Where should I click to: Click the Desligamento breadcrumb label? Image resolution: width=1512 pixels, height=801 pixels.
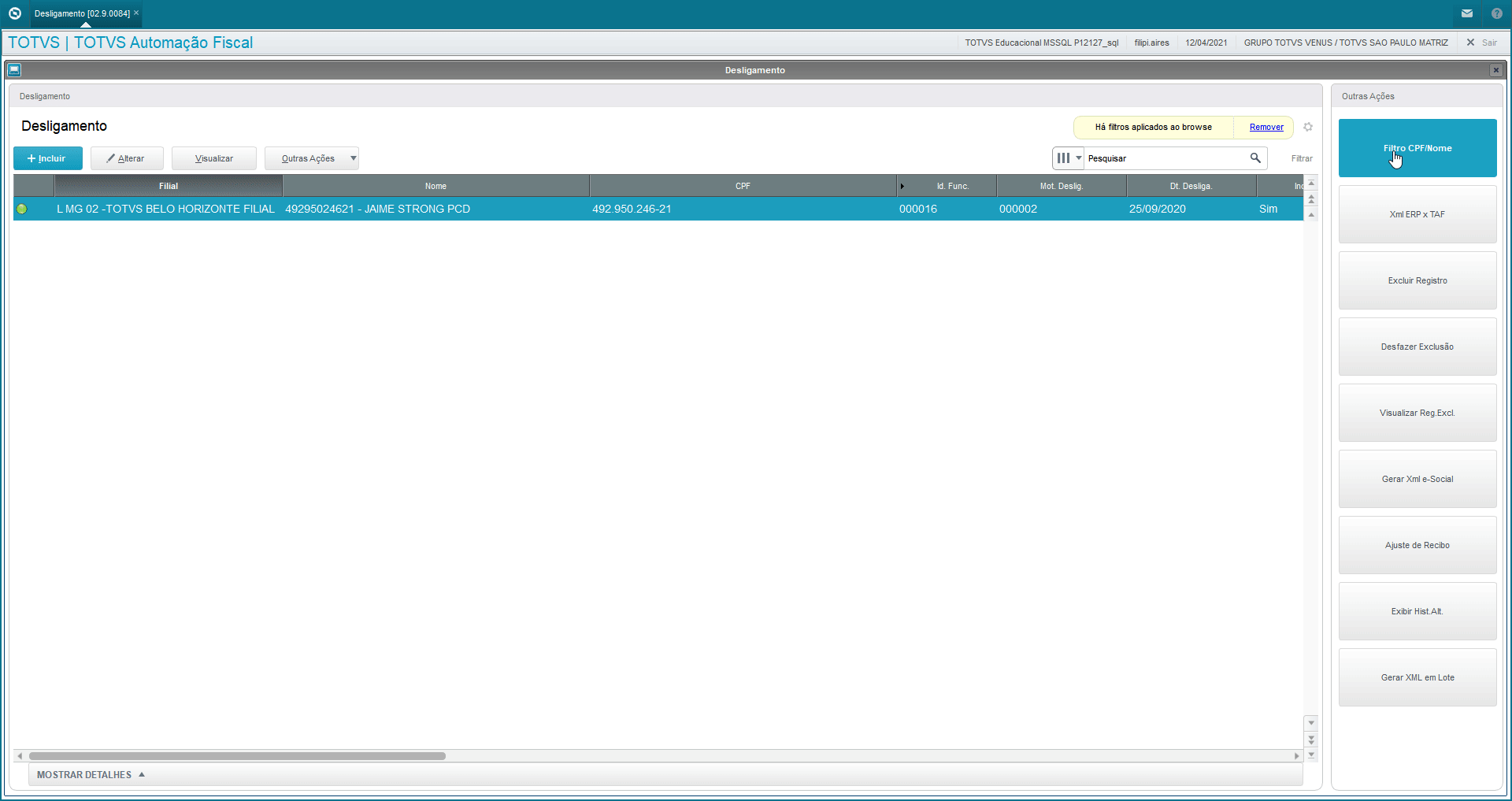pos(45,96)
